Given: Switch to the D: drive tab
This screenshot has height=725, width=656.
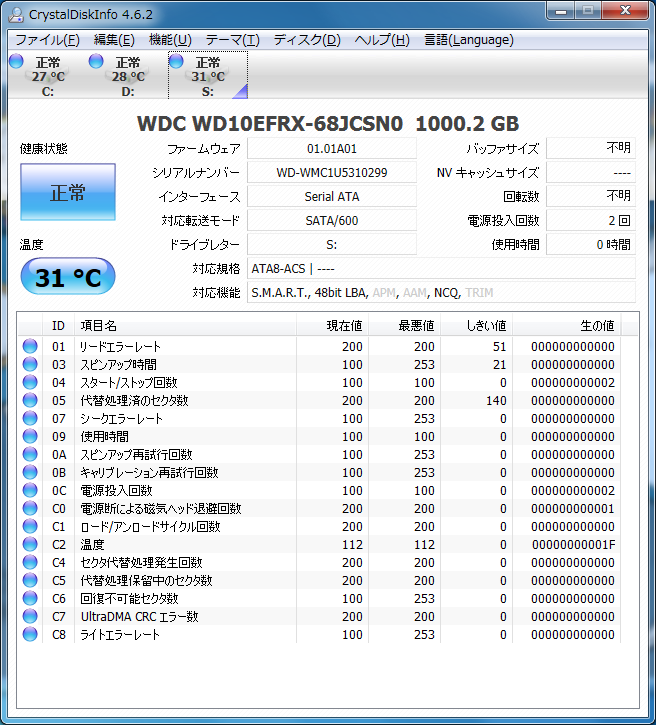Looking at the screenshot, I should pyautogui.click(x=127, y=77).
